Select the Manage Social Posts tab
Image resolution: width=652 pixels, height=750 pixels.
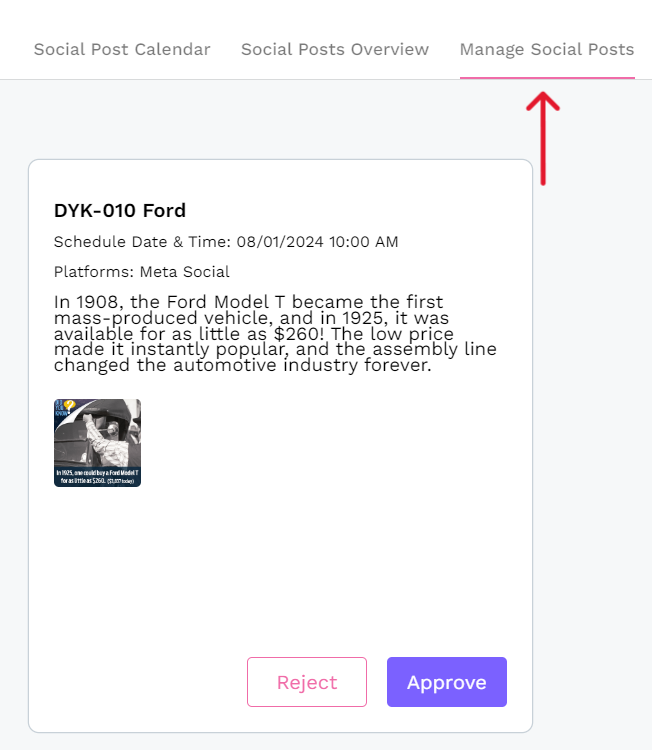tap(547, 49)
